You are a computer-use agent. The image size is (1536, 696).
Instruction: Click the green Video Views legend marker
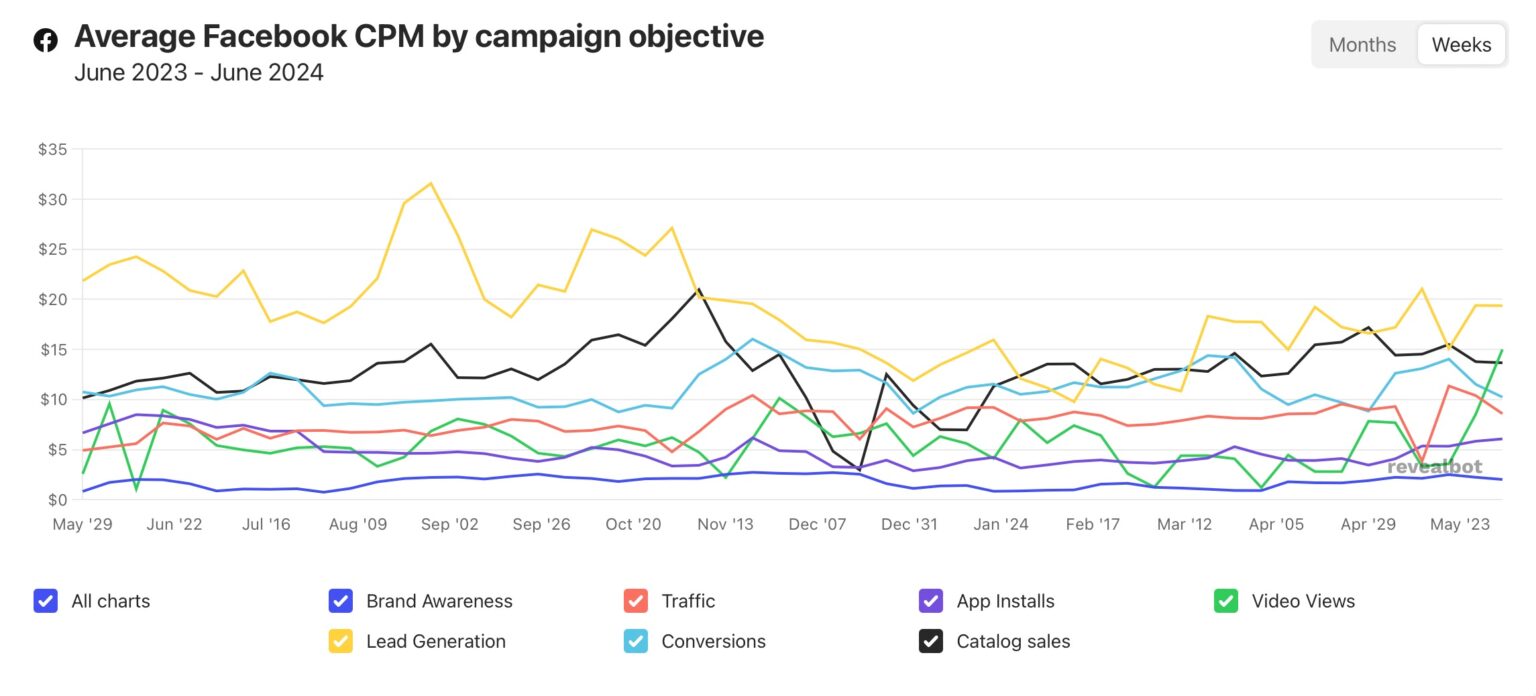[x=1225, y=600]
